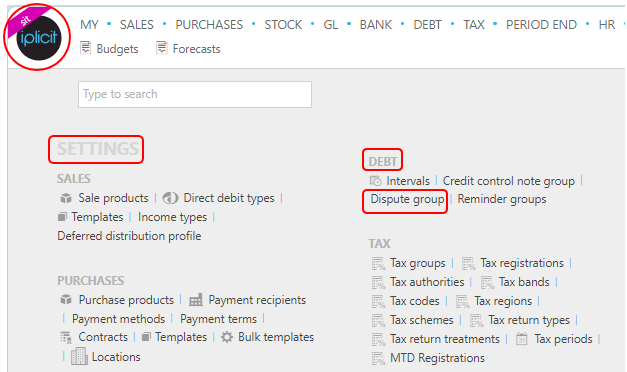Open Tax periods link
Screen dimensions: 627x372
coord(563,339)
